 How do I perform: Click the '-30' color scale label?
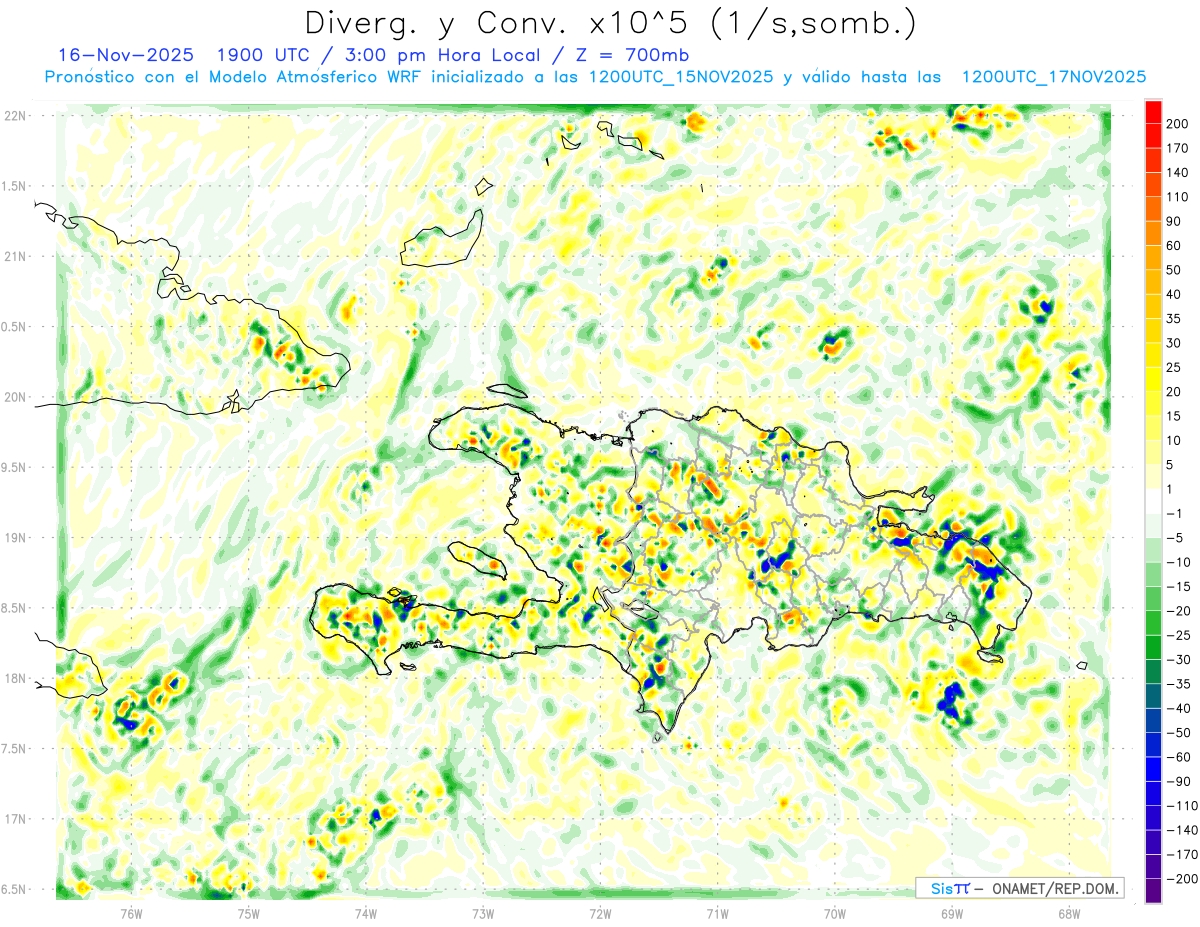1177,659
